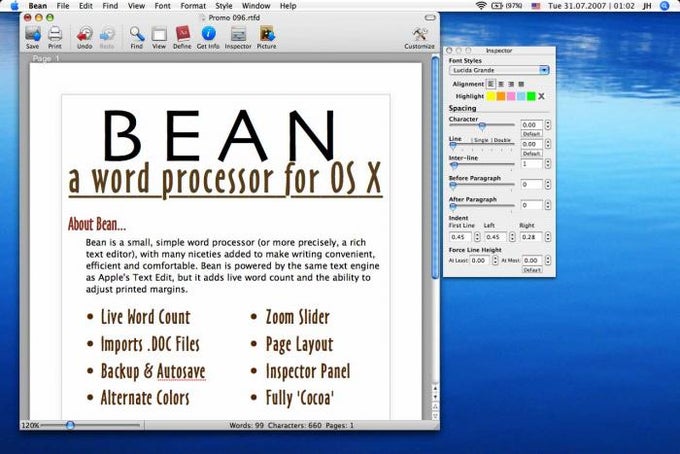Click the Inter-line spacing stepper
This screenshot has width=680, height=454.
click(x=548, y=163)
